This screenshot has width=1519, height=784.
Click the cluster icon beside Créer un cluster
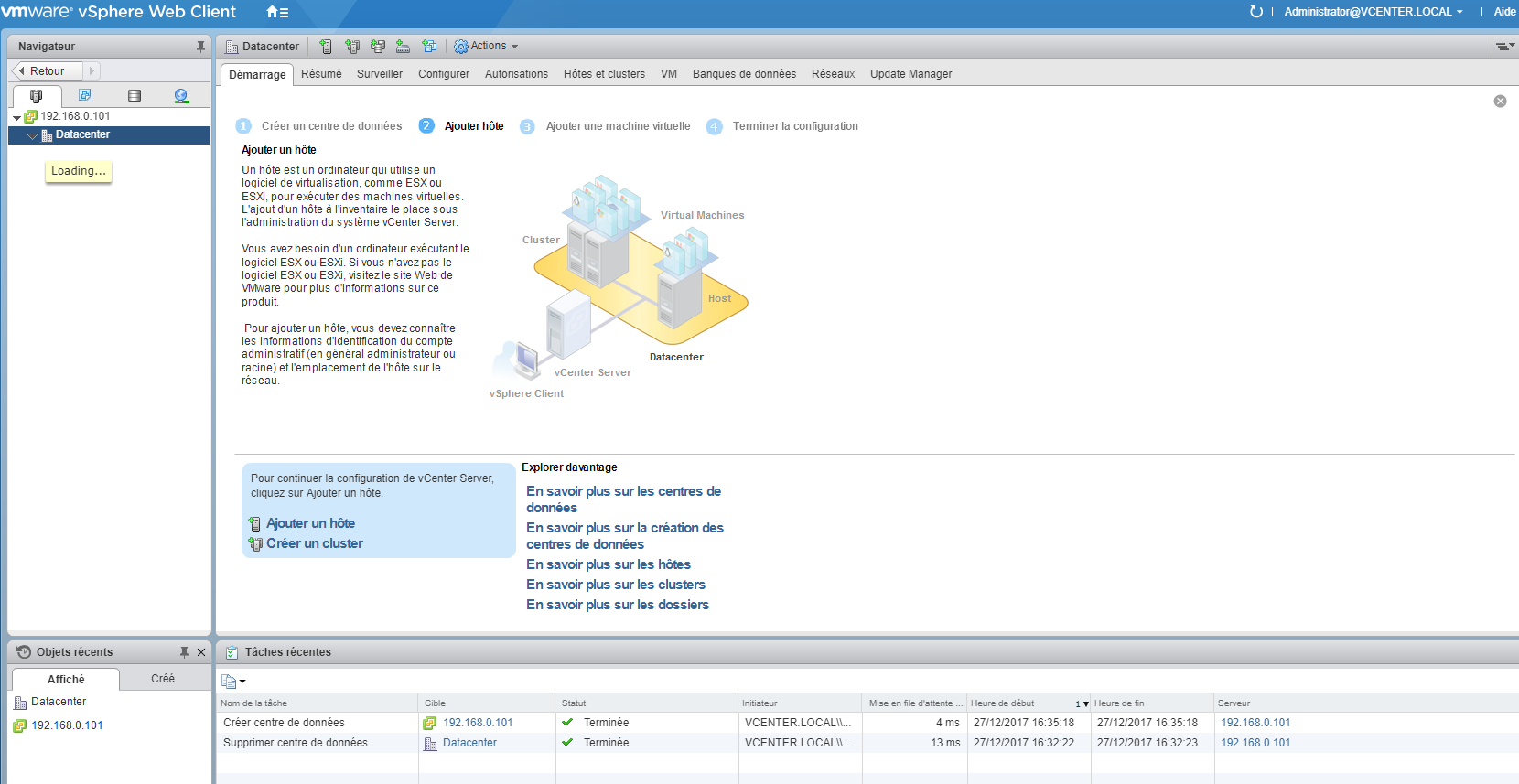coord(255,544)
